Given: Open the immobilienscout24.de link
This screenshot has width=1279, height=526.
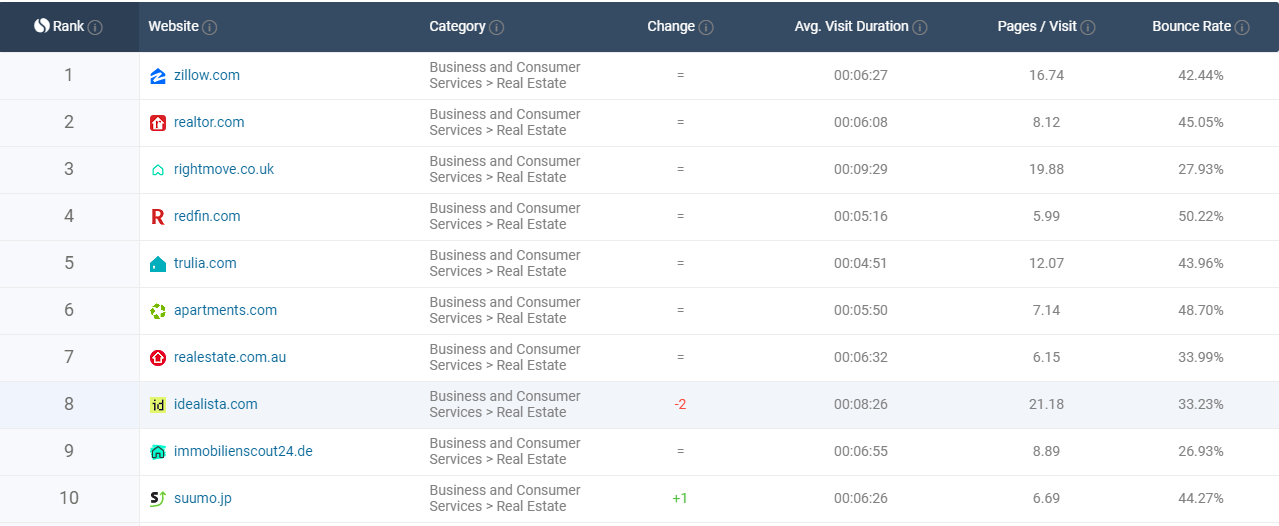Looking at the screenshot, I should click(x=243, y=451).
